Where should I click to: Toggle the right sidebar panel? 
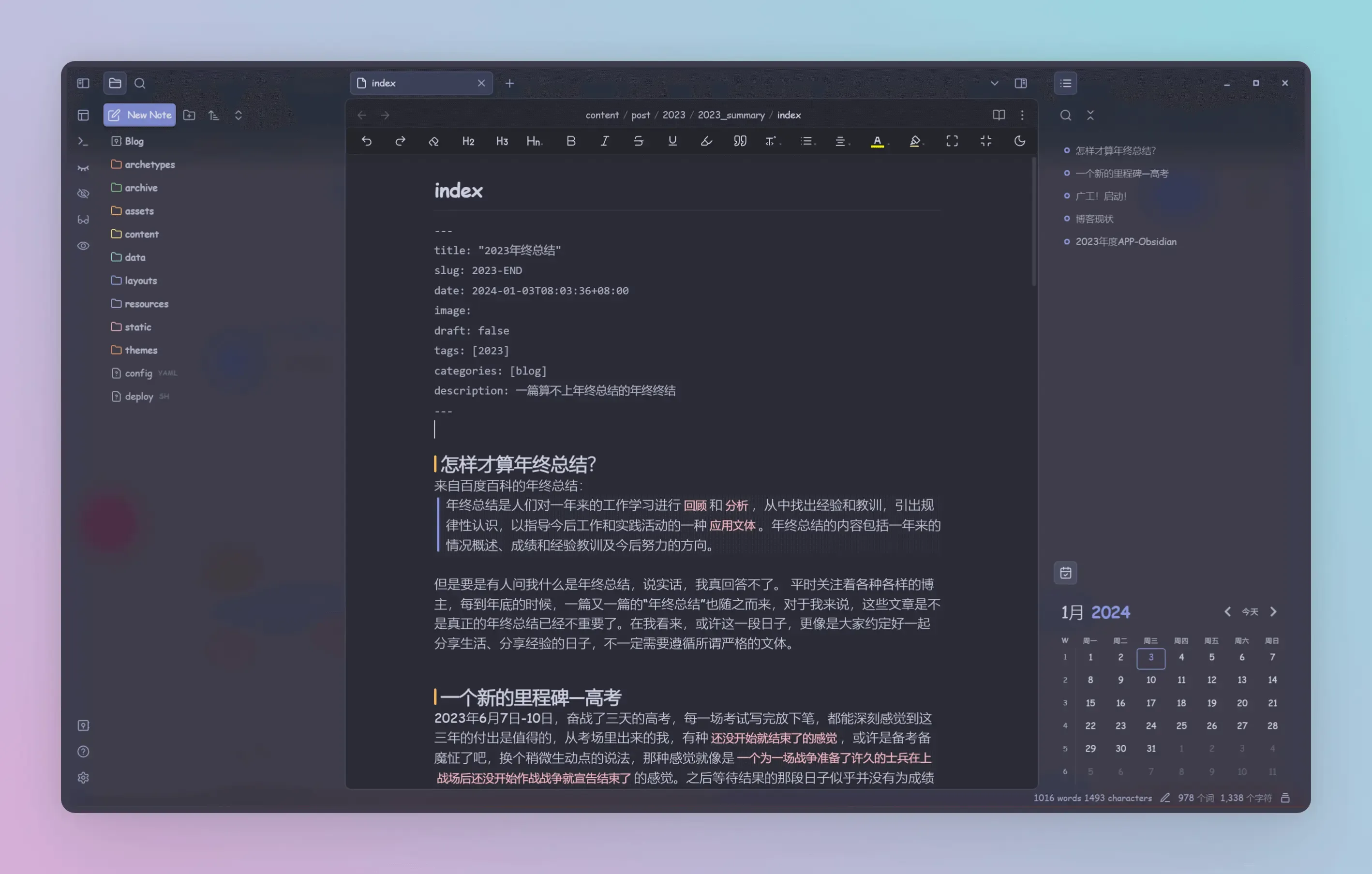point(1020,83)
